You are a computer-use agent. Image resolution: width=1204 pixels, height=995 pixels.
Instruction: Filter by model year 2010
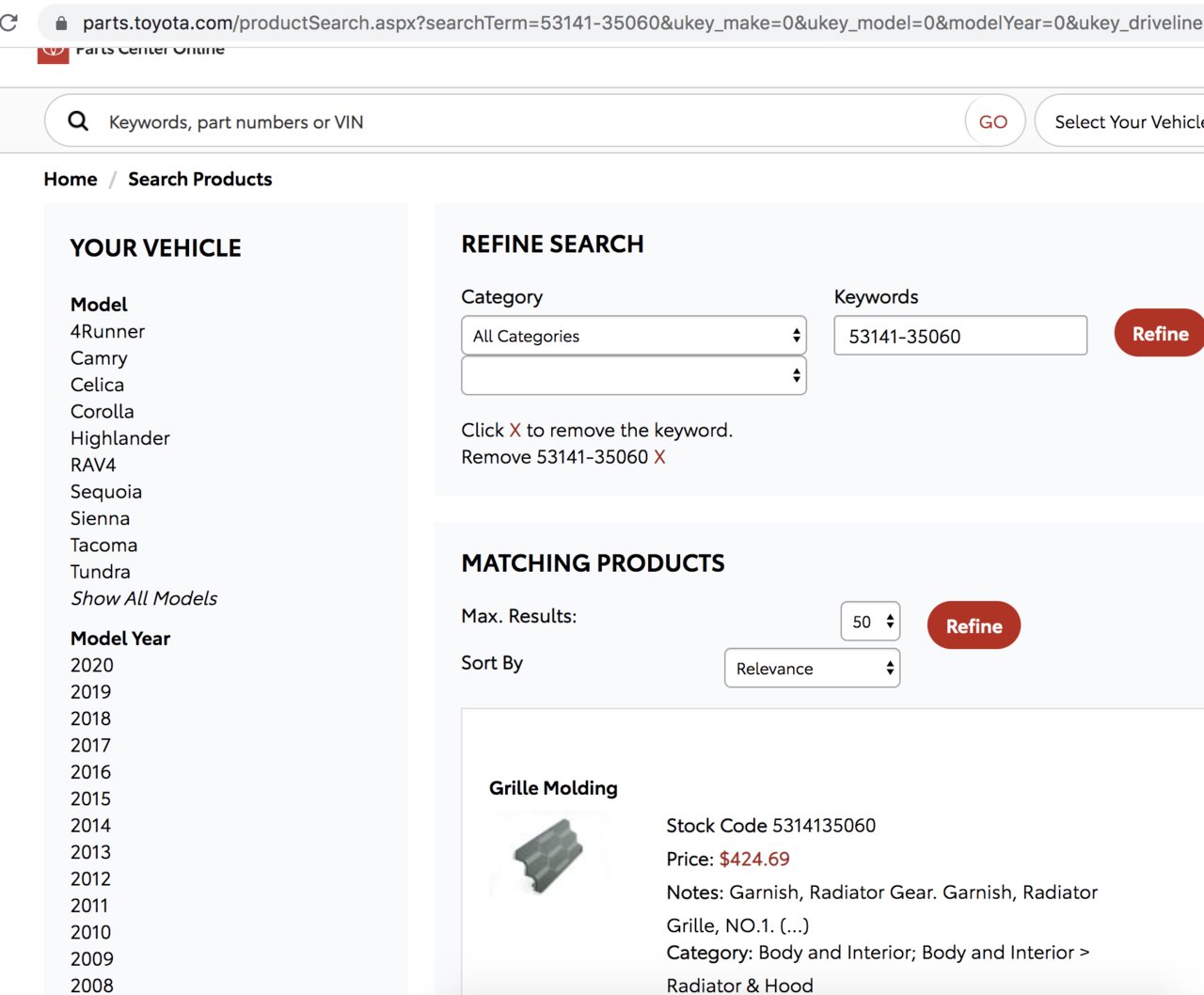coord(91,932)
